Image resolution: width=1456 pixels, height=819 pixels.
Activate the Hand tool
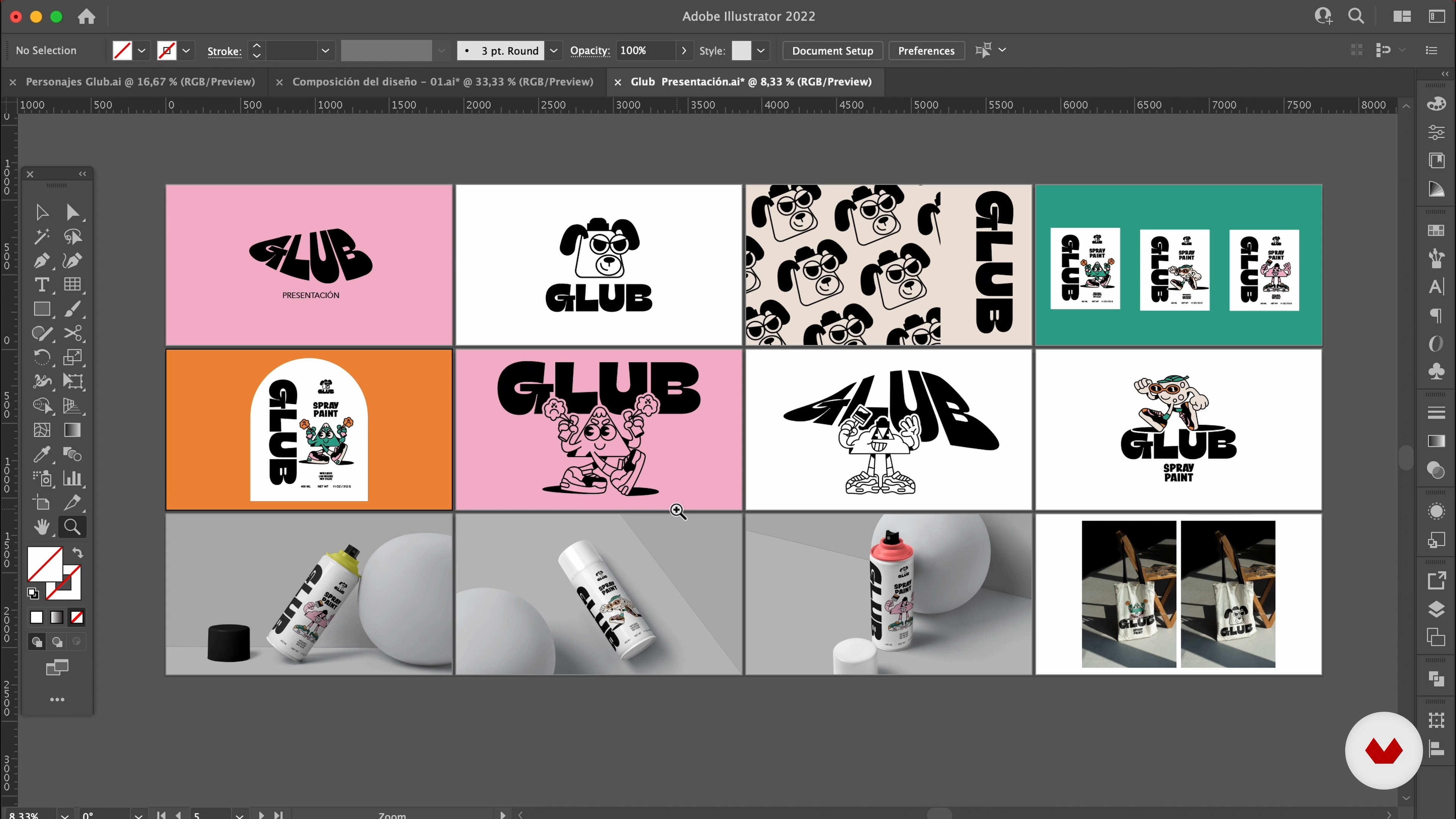pos(41,527)
